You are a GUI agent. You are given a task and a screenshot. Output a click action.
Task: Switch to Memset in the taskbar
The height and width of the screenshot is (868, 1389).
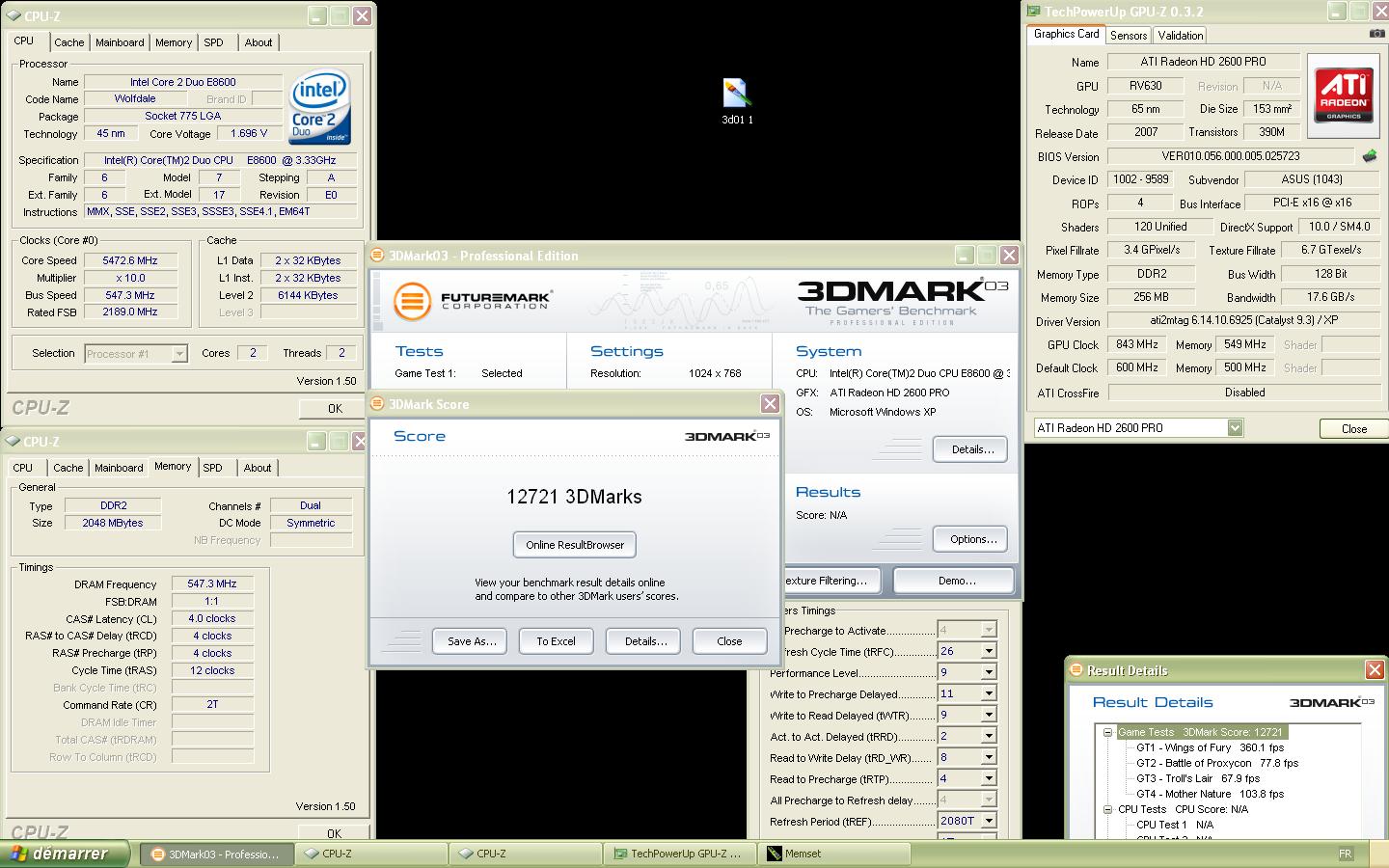[x=835, y=854]
